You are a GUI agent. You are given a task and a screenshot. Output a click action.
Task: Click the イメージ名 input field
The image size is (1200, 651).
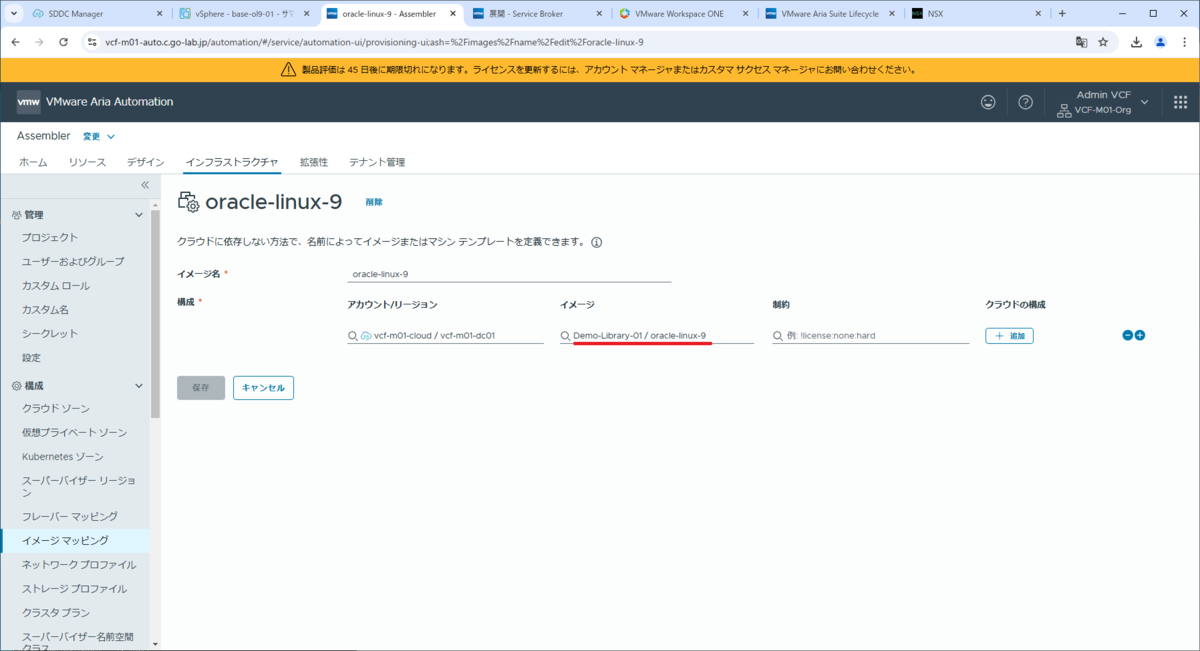pyautogui.click(x=508, y=273)
